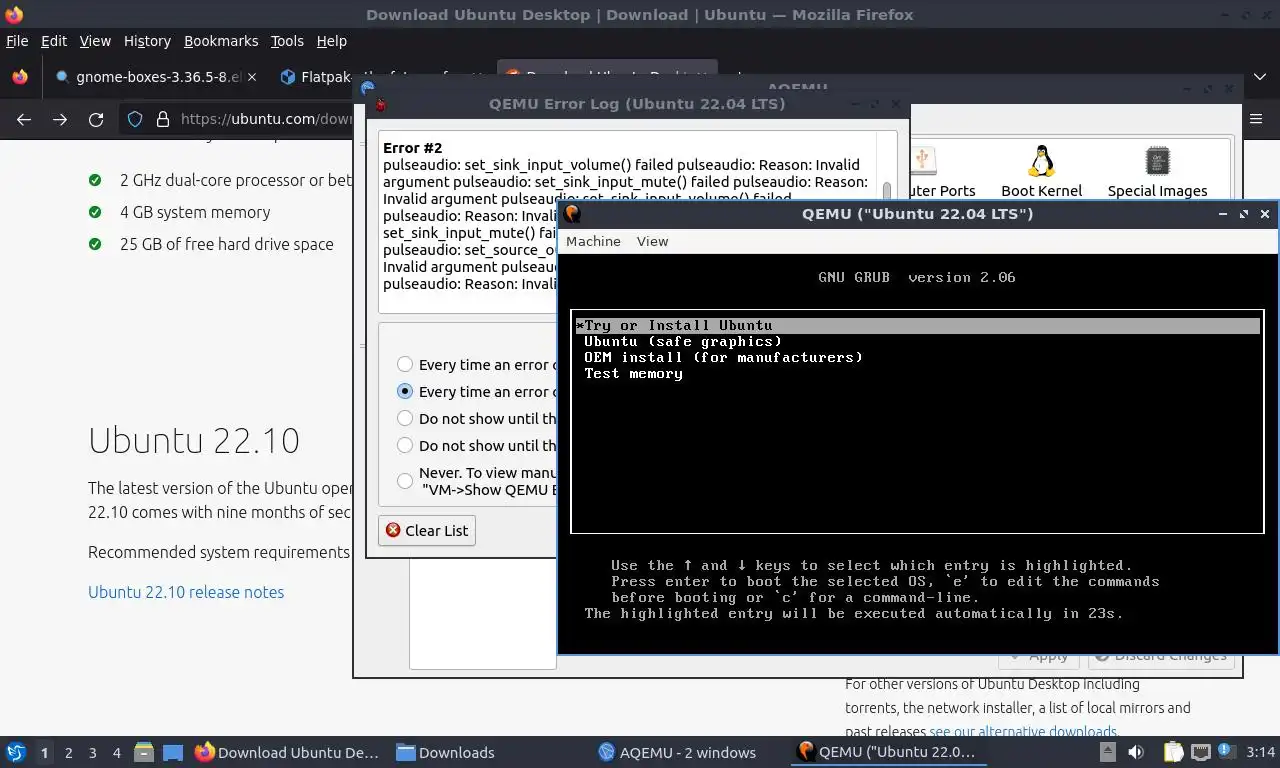Screen dimensions: 1280x768
Task: Click the 'Error #2' heading in error log
Action: pyautogui.click(x=412, y=148)
